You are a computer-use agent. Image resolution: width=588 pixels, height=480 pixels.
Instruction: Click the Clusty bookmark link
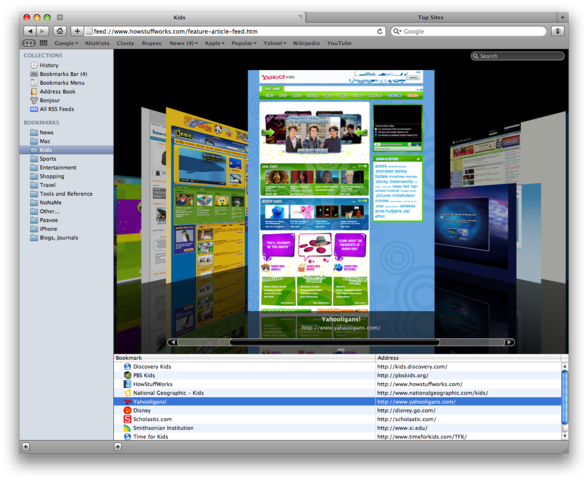pyautogui.click(x=125, y=43)
